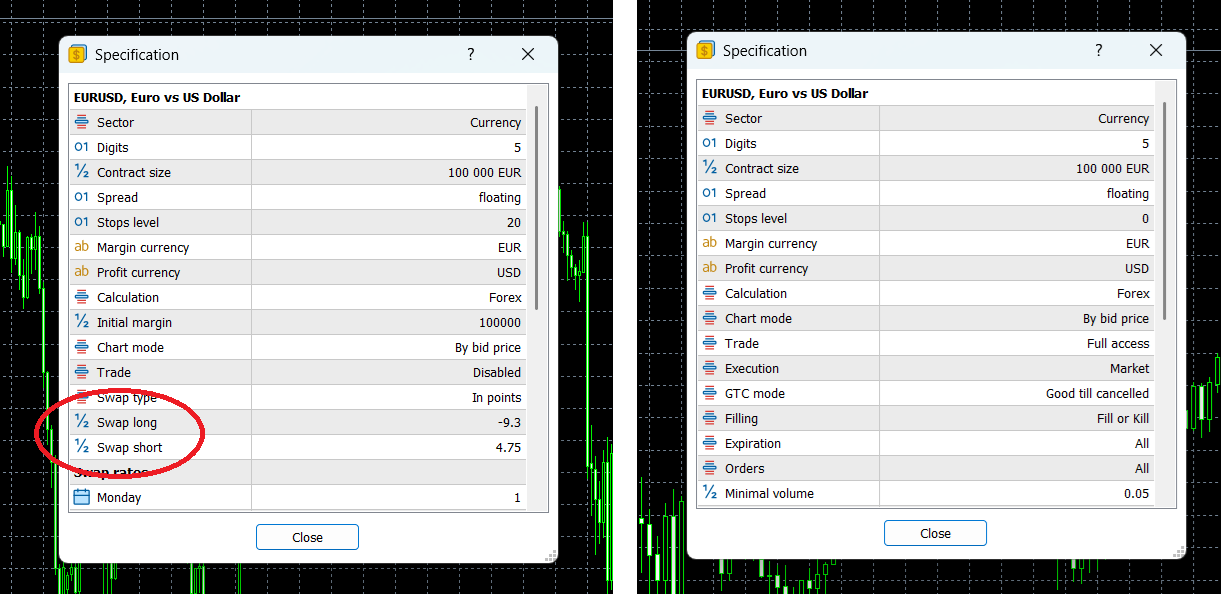Select Swap type value 'In points'
Image resolution: width=1221 pixels, height=594 pixels.
497,397
